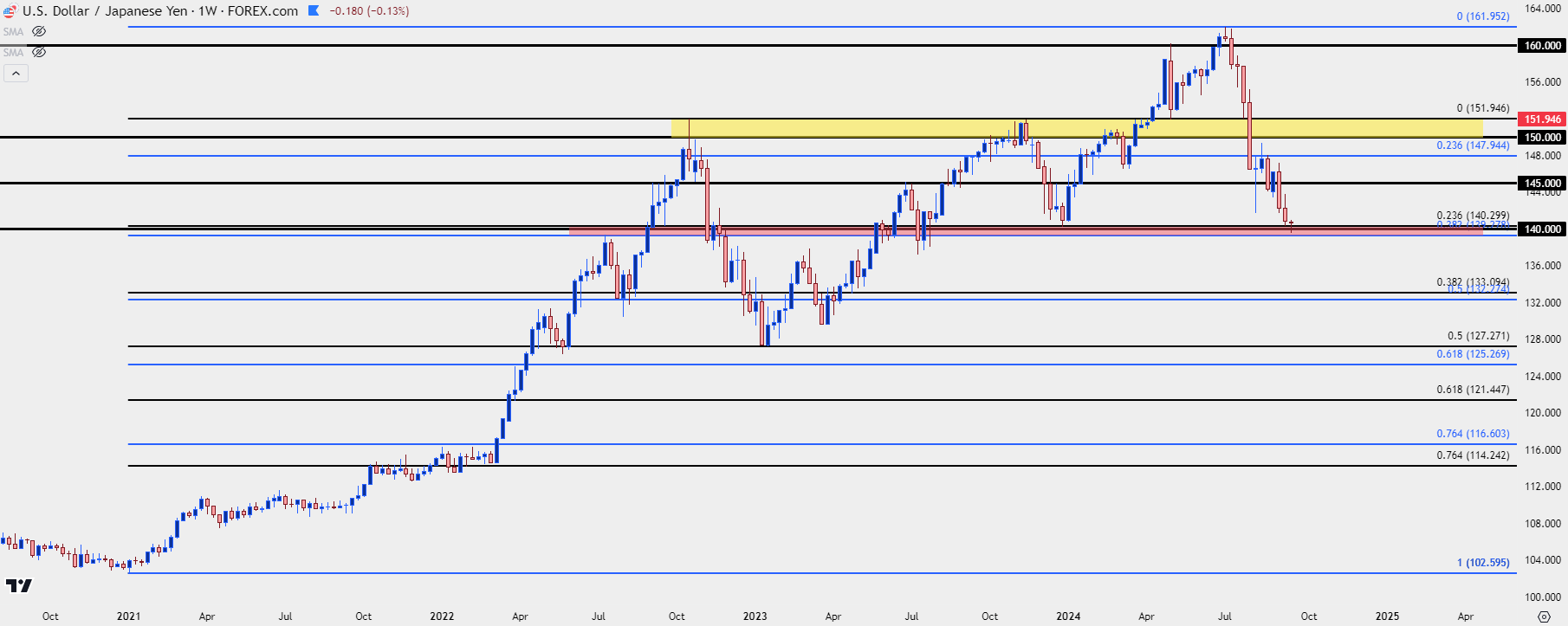The width and height of the screenshot is (1568, 626).
Task: Click the 0.618 (121.447) Fibonacci label
Action: coord(1473,390)
